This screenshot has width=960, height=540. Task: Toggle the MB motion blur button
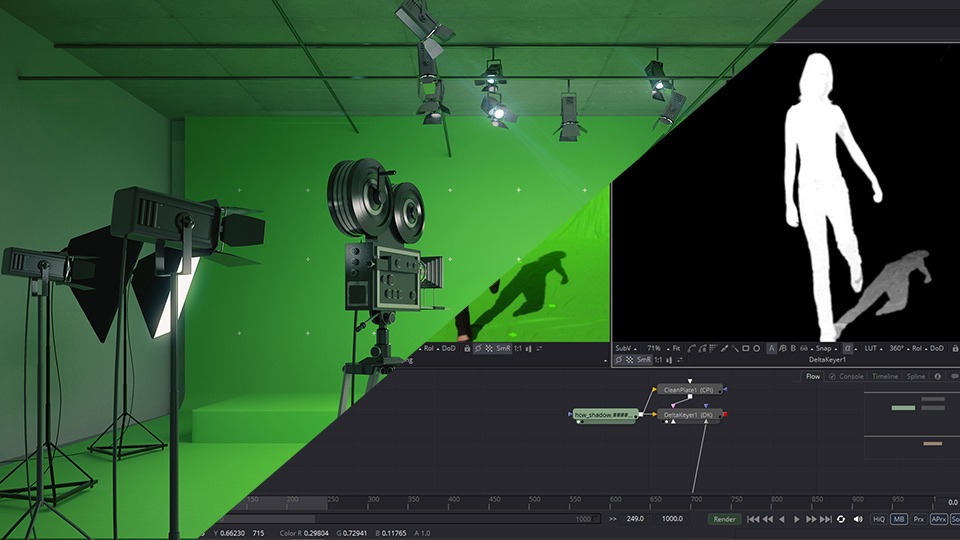[x=899, y=519]
